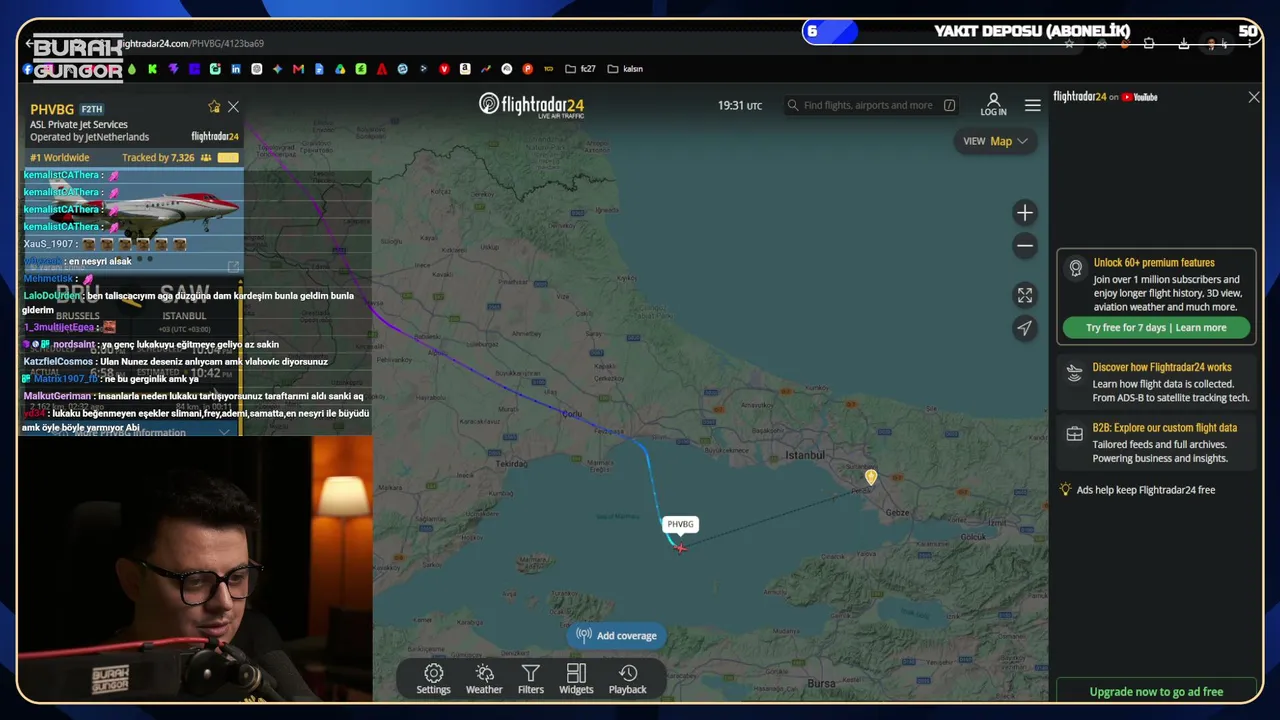
Task: Click the ChatGPT bookmark icon
Action: tap(257, 69)
